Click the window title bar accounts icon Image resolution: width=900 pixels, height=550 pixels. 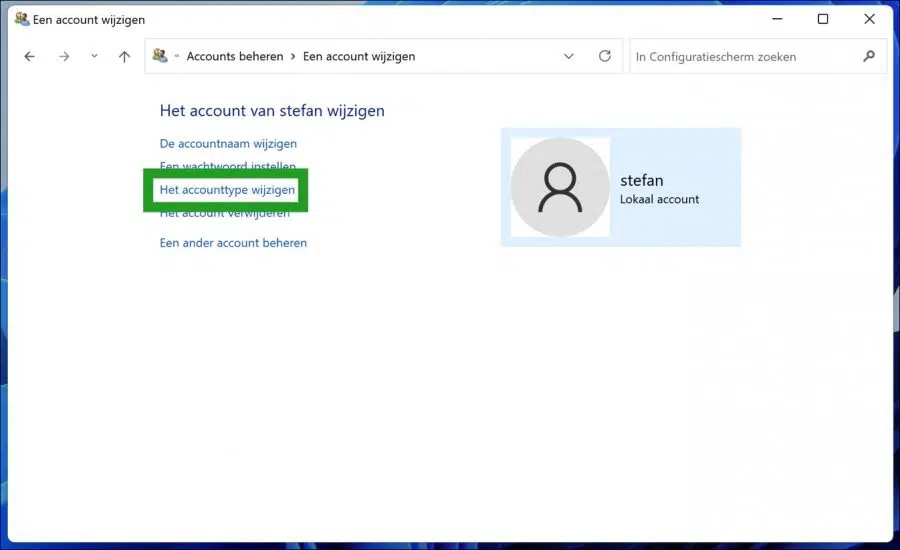(x=22, y=19)
